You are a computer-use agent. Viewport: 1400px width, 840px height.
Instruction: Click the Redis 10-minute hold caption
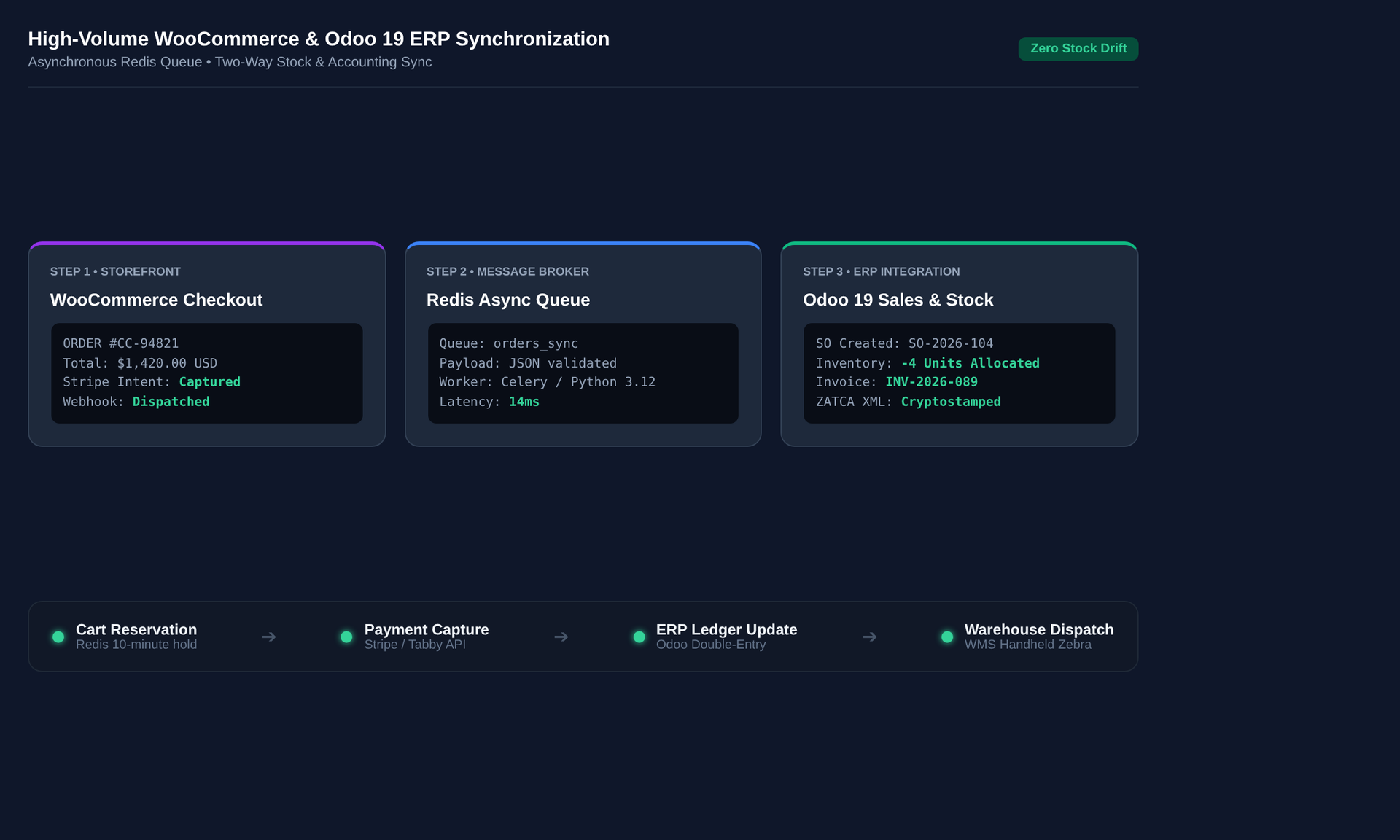pos(136,645)
